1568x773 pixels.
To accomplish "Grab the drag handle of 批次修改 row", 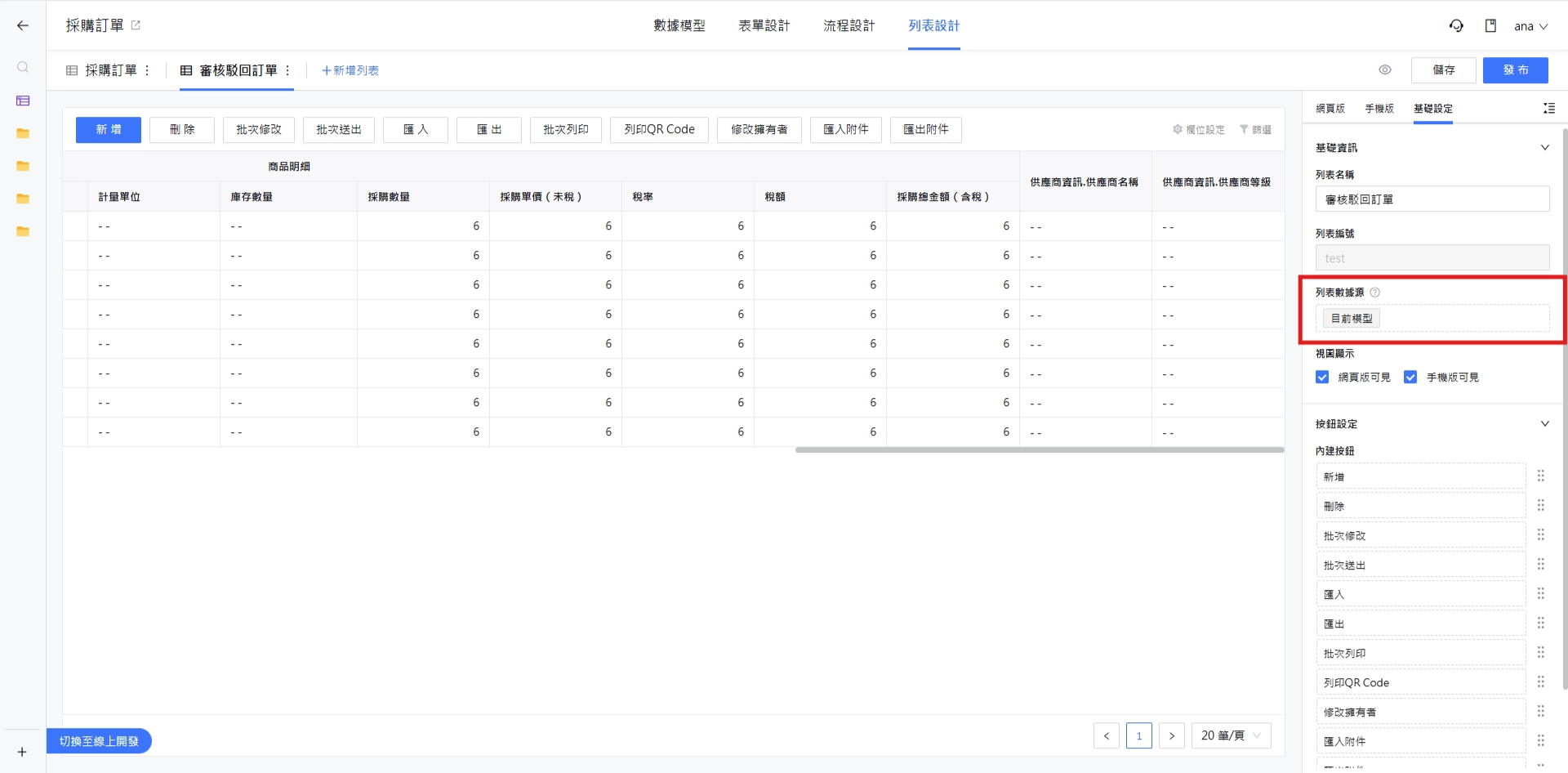I will (x=1541, y=534).
